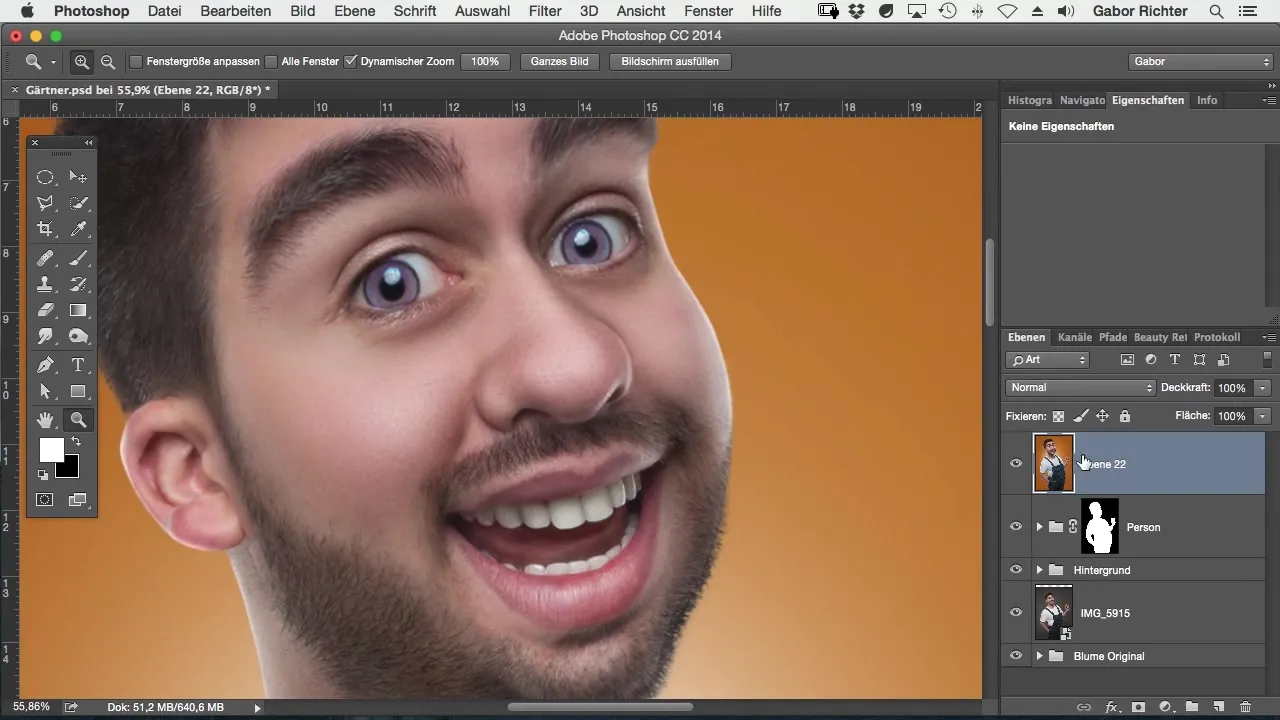Lock image pixels with brush icon
The width and height of the screenshot is (1280, 720).
click(1080, 416)
